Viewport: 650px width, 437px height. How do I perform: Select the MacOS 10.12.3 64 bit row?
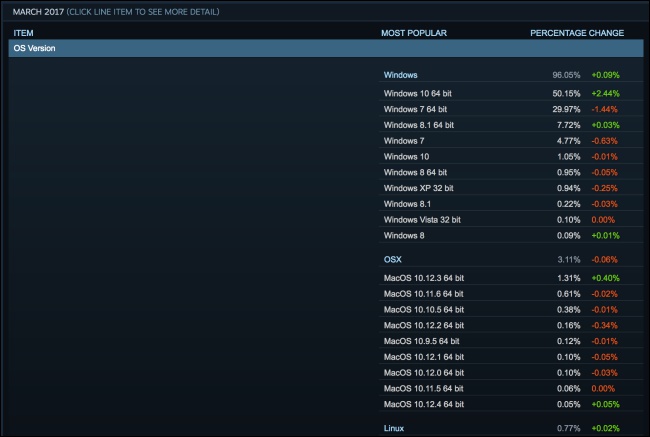[511, 278]
